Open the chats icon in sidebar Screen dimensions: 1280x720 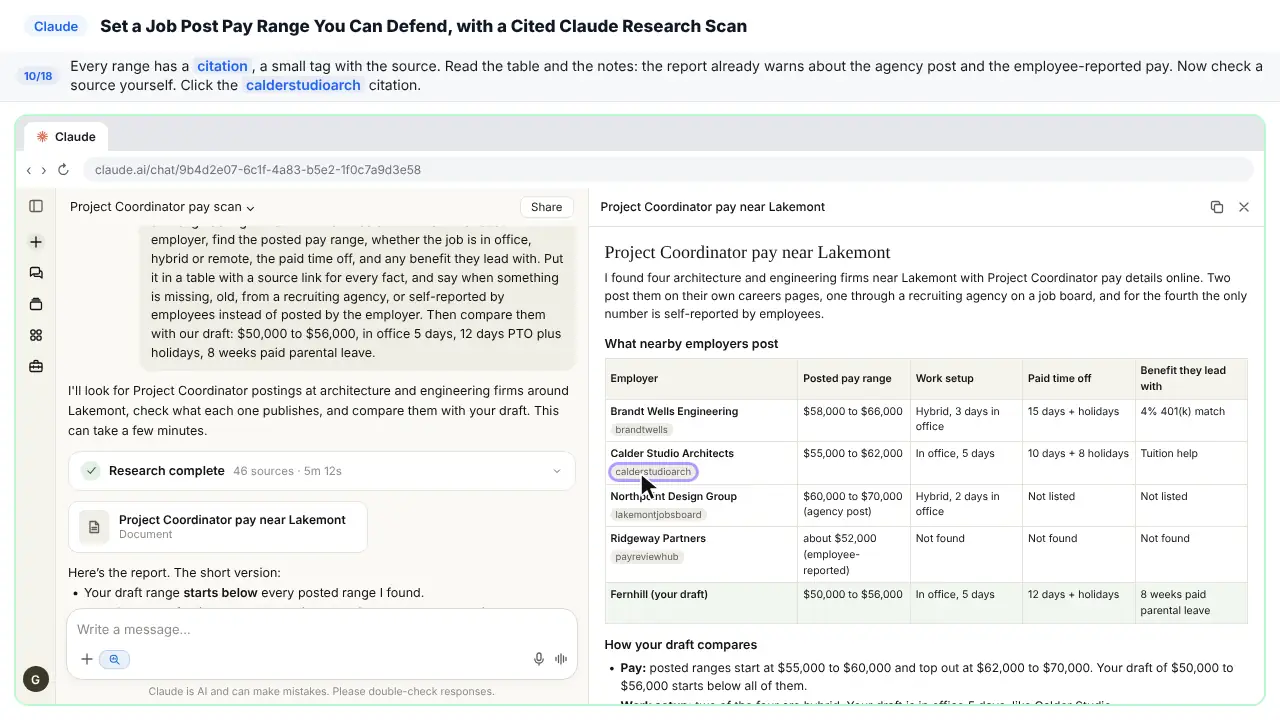36,273
